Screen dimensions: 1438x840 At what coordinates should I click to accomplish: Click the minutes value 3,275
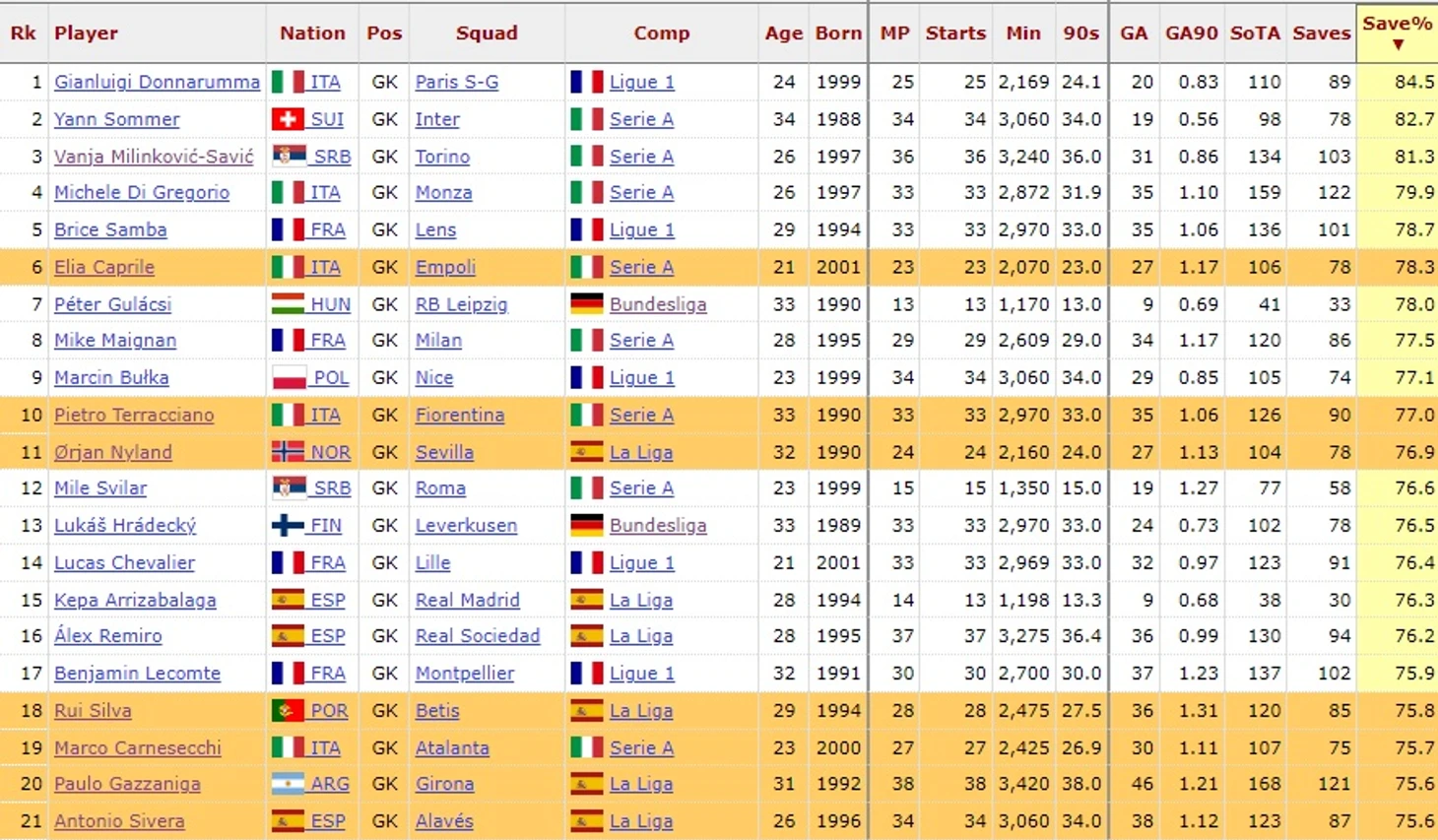tap(1023, 636)
